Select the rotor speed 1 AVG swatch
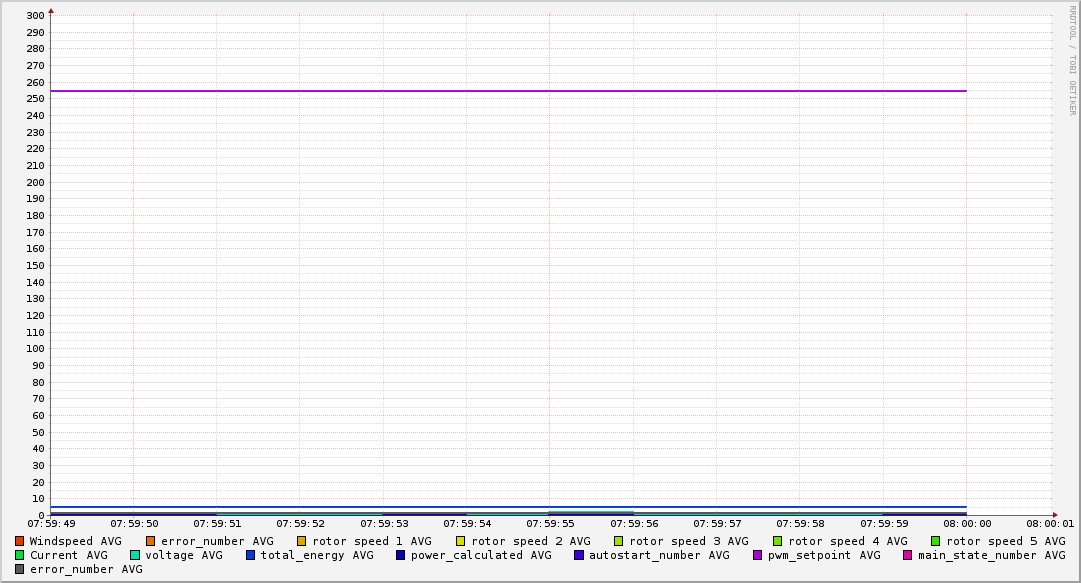This screenshot has width=1081, height=583. [302, 541]
